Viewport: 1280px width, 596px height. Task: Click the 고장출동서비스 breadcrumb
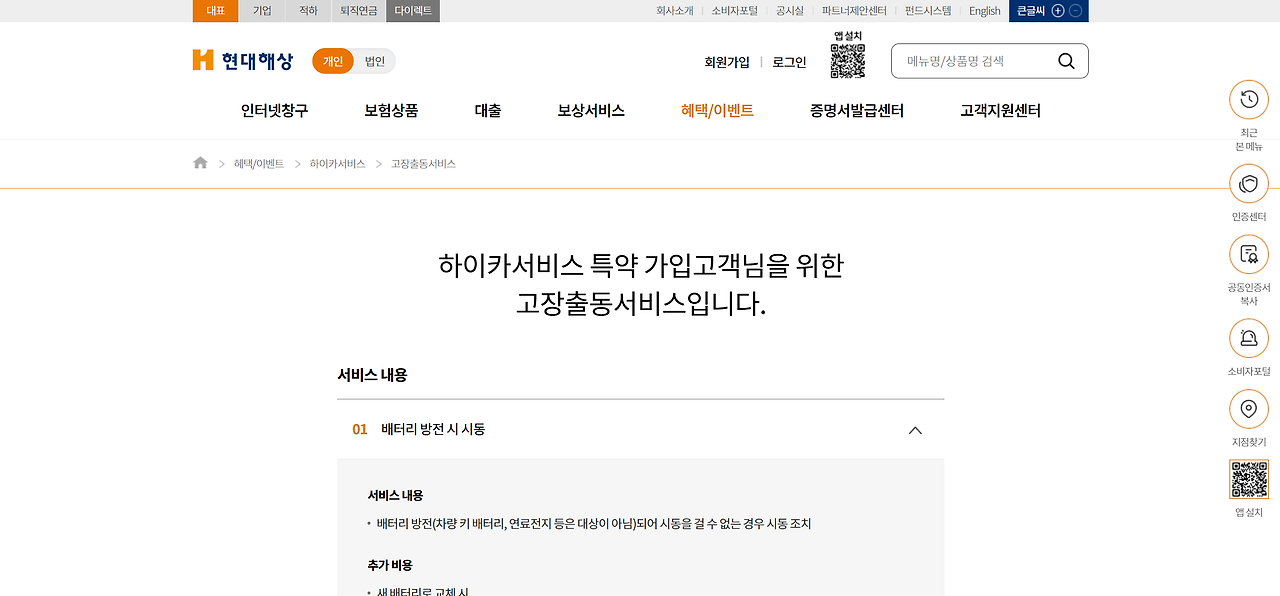[423, 163]
